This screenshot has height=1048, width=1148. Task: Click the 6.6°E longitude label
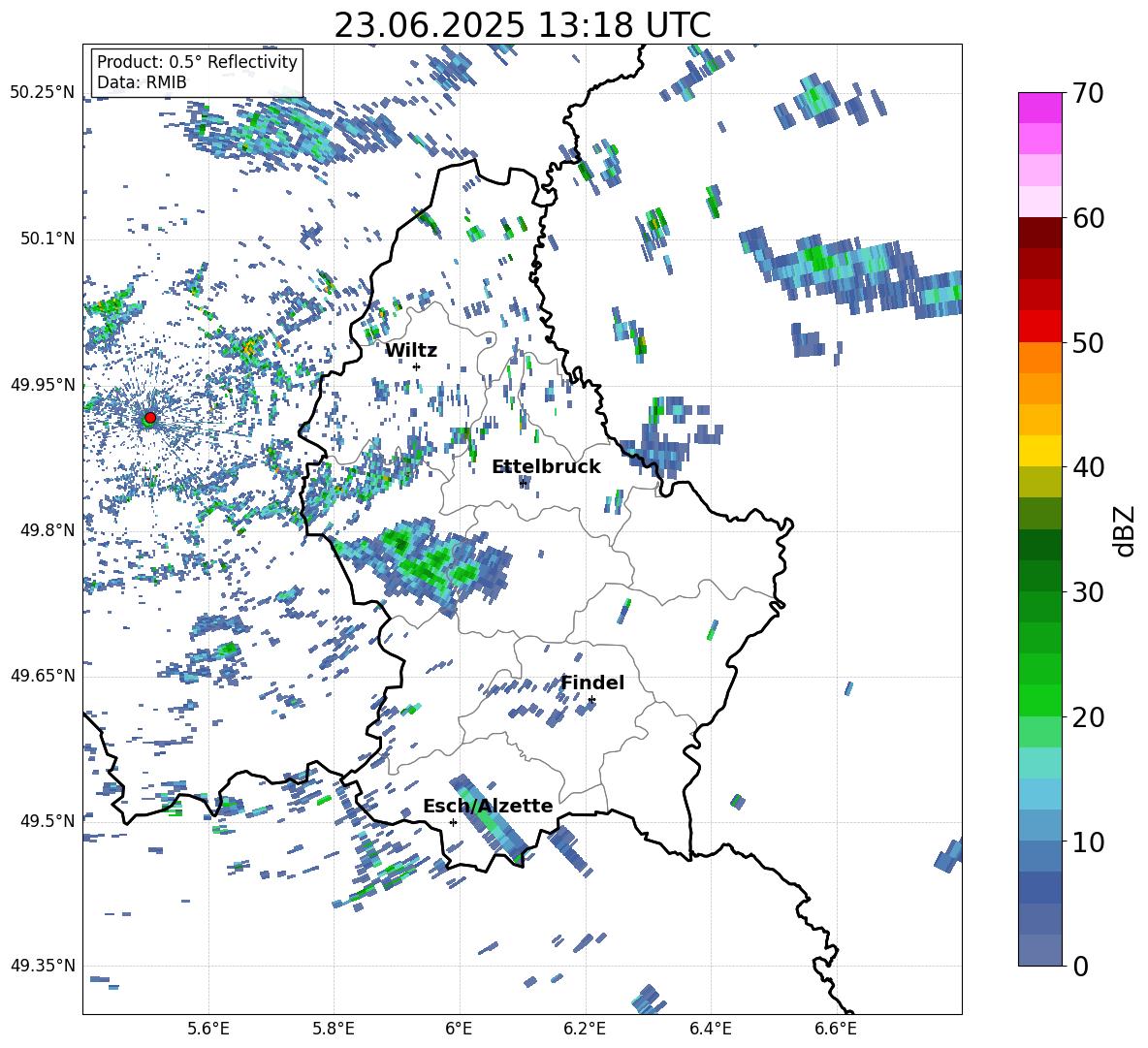836,1029
